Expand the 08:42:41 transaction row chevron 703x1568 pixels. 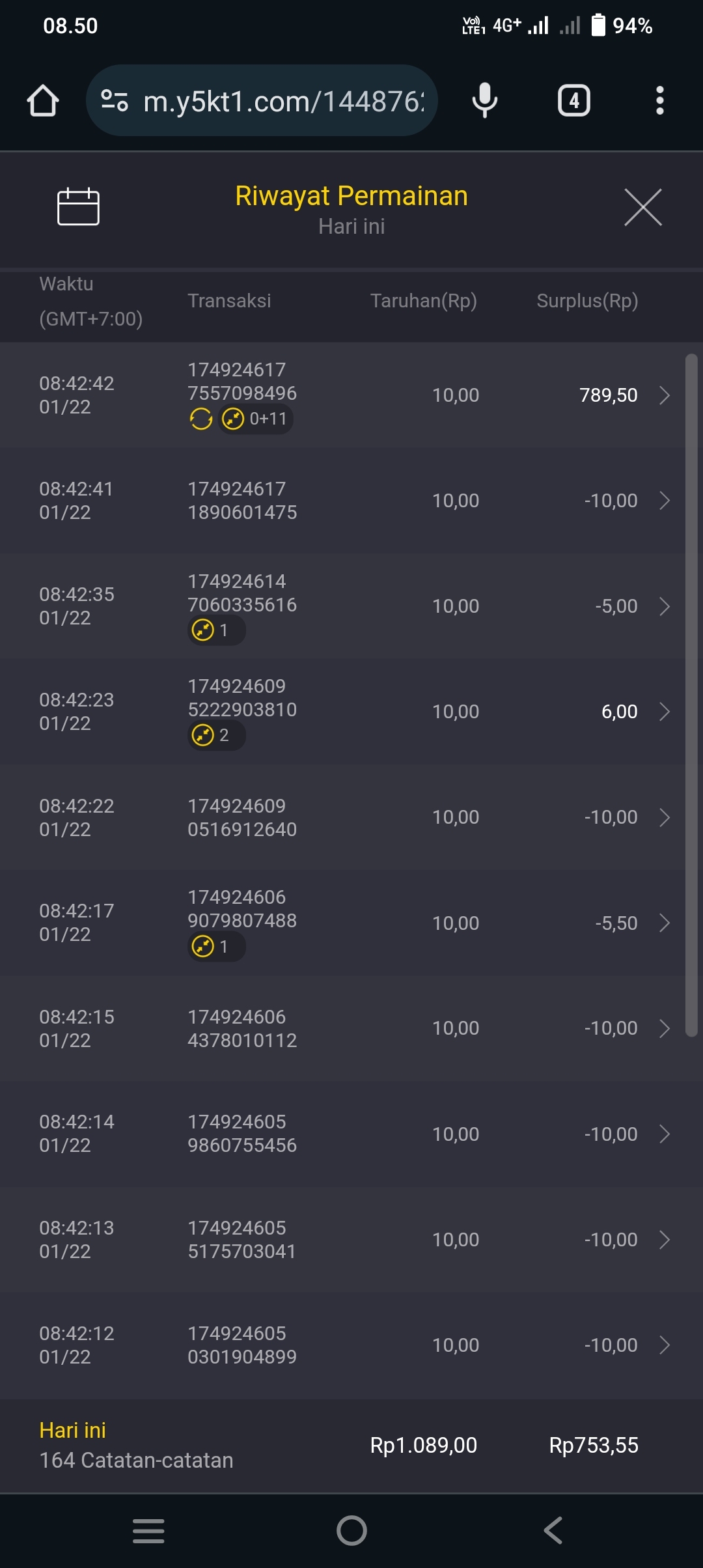tap(664, 501)
